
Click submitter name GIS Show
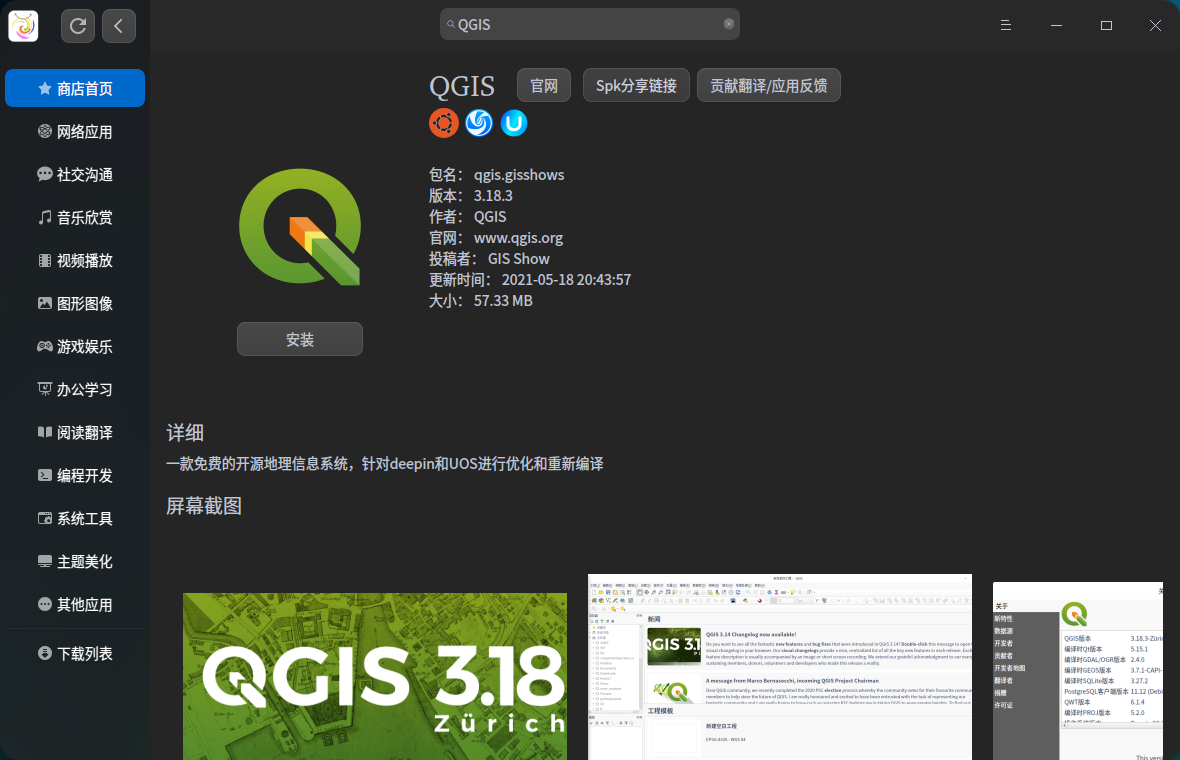[519, 259]
